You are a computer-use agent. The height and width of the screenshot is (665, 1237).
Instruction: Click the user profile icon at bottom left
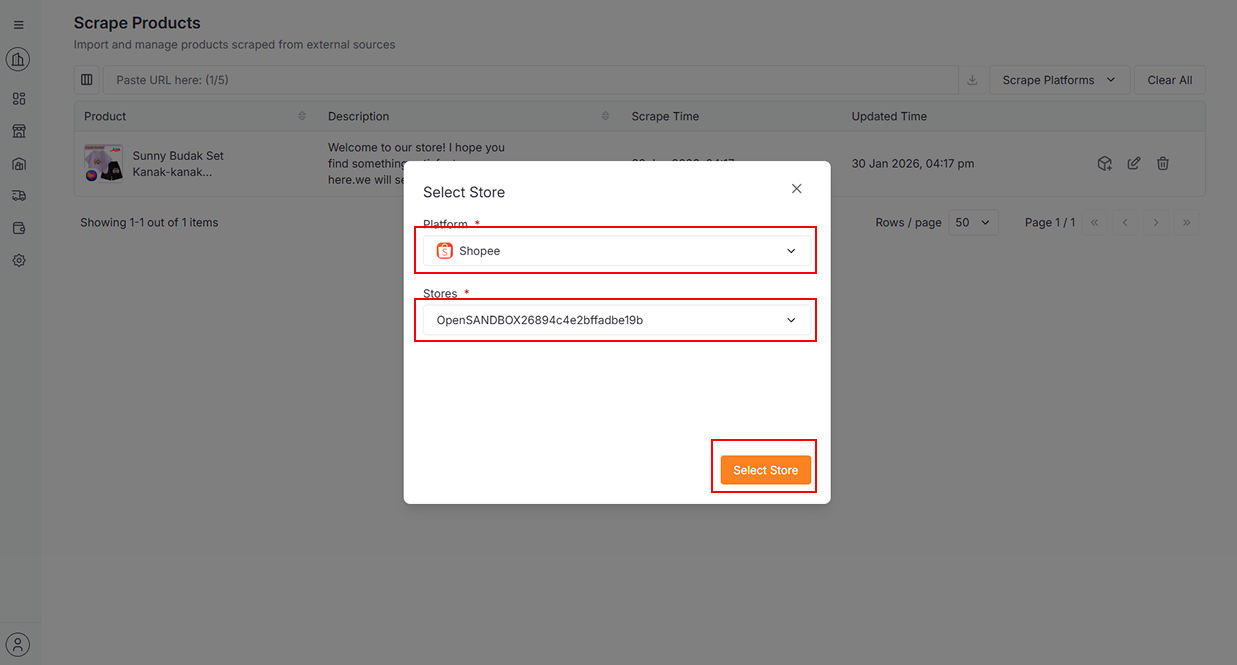click(19, 644)
